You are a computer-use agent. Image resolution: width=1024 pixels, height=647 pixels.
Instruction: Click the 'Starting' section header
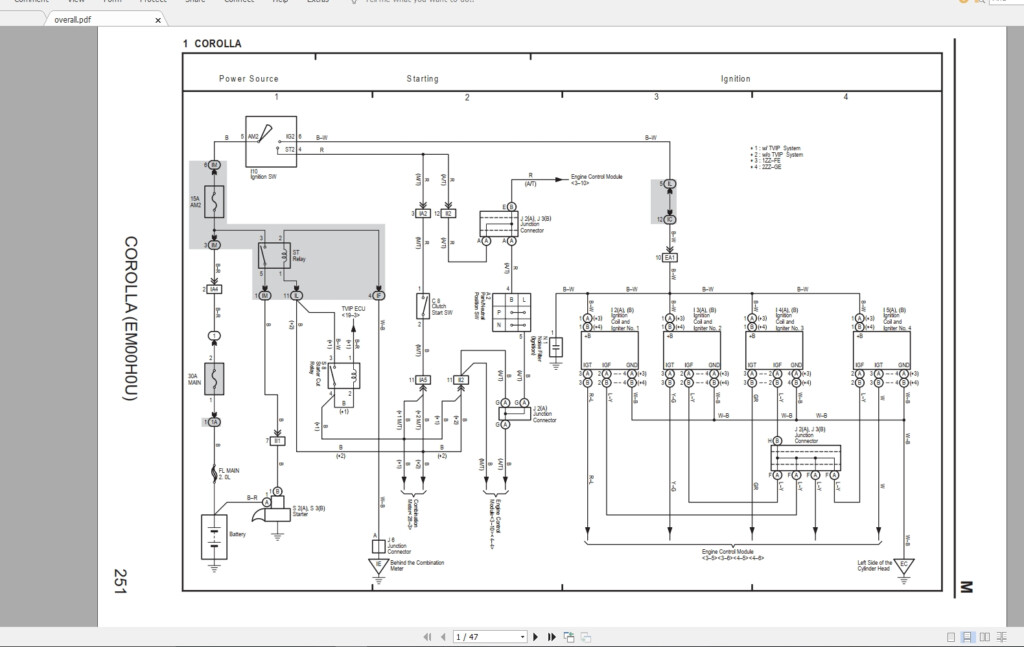(423, 78)
